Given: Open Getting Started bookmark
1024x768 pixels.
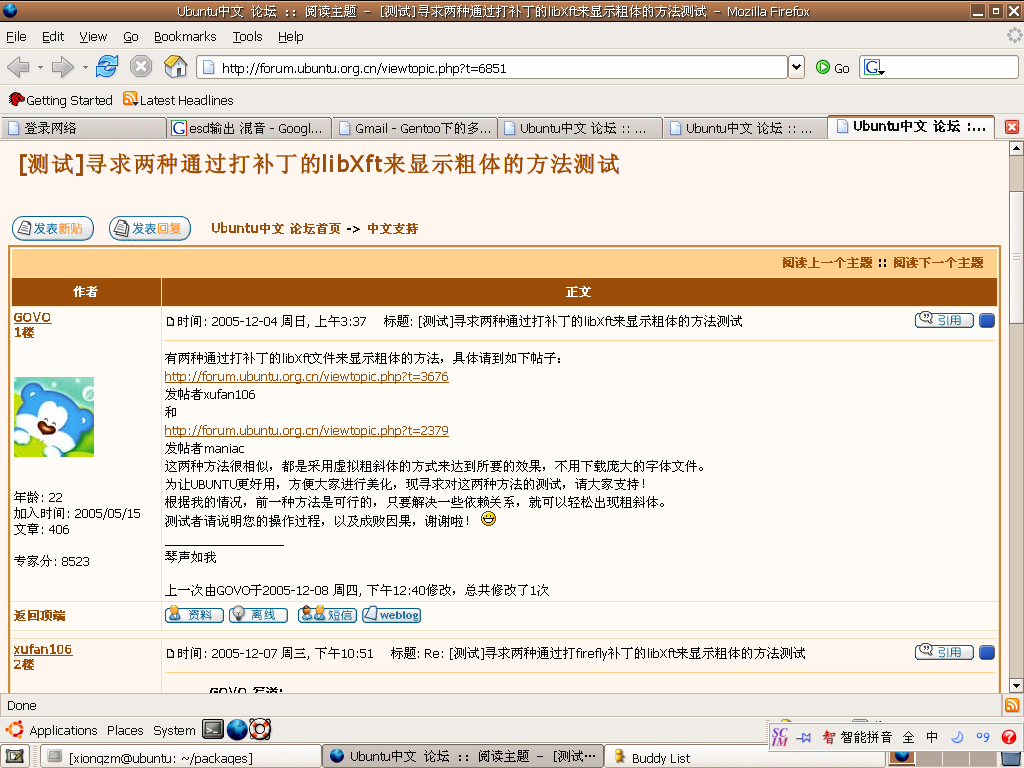Looking at the screenshot, I should 61,100.
